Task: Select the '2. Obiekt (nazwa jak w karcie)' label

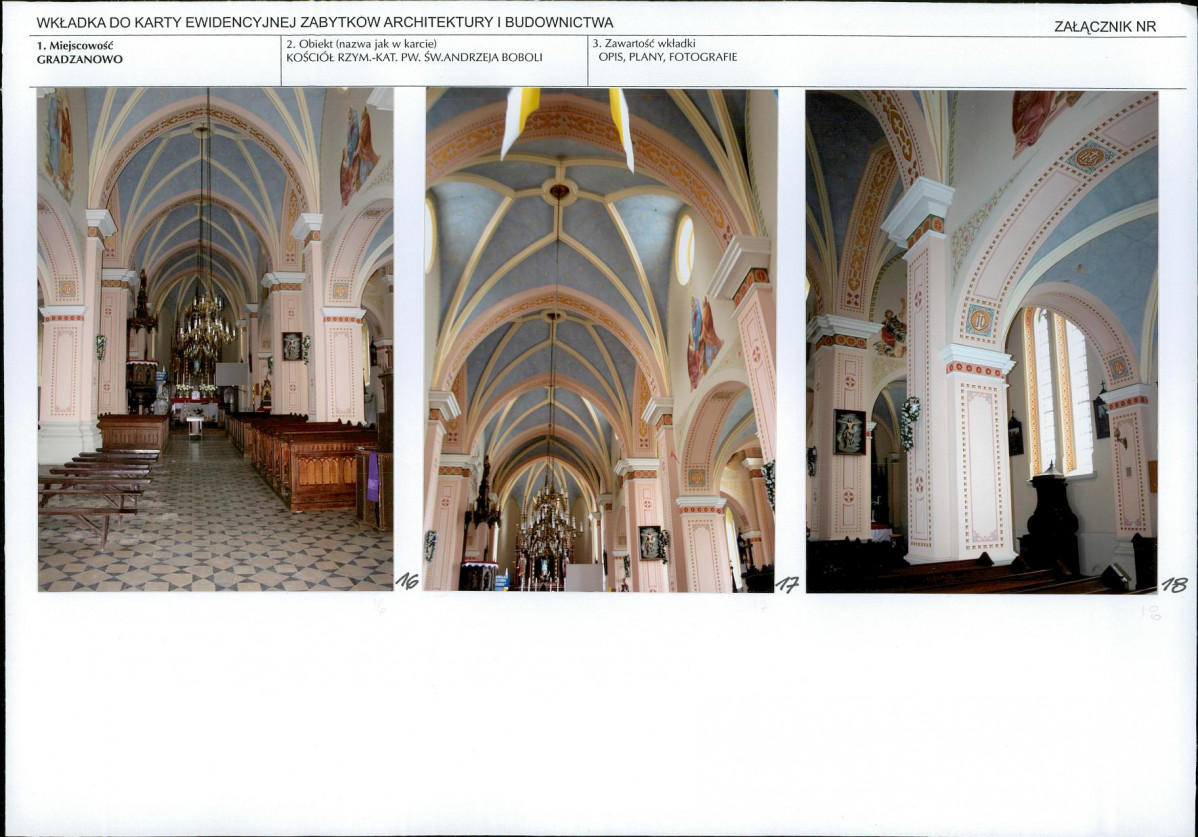Action: tap(361, 44)
